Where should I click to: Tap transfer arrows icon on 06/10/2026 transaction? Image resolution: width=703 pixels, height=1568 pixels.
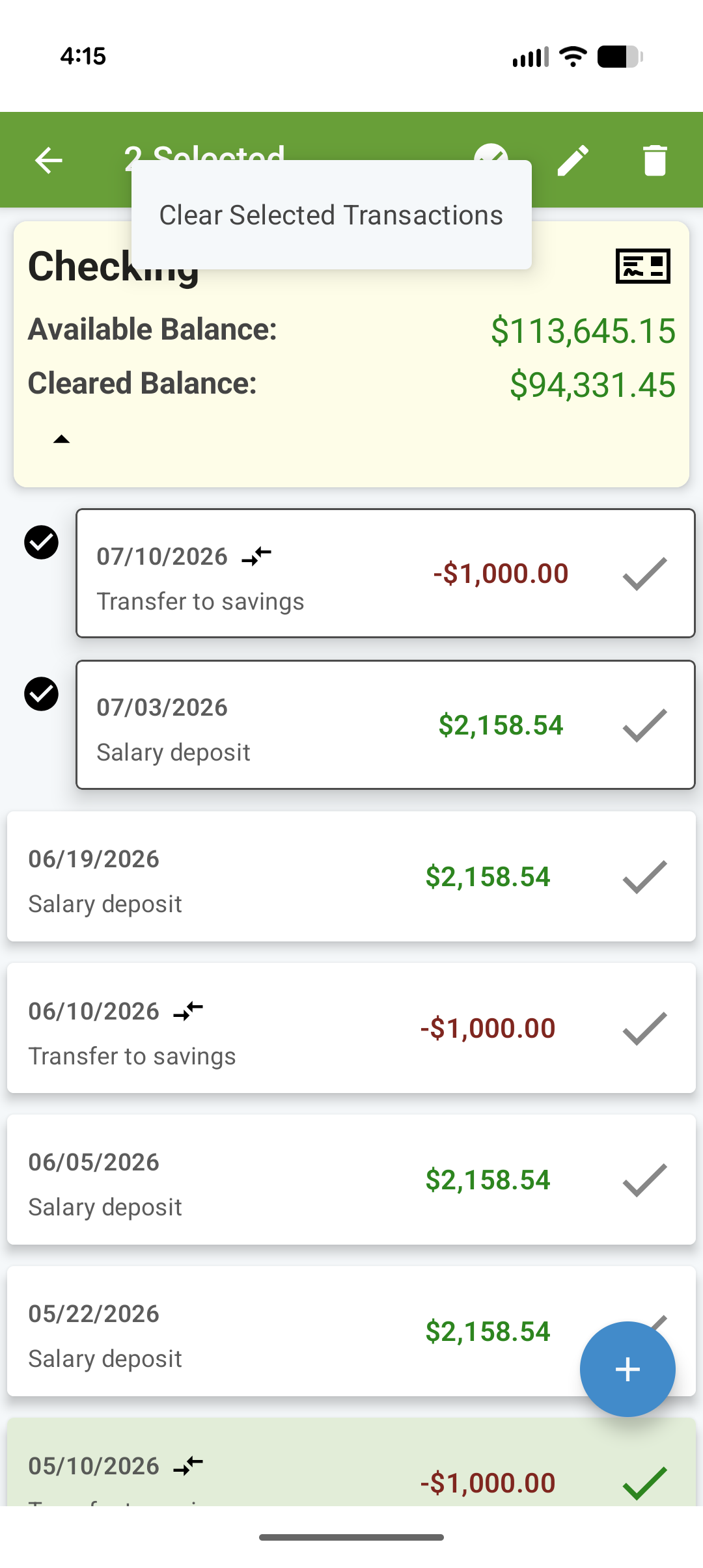[x=188, y=1011]
